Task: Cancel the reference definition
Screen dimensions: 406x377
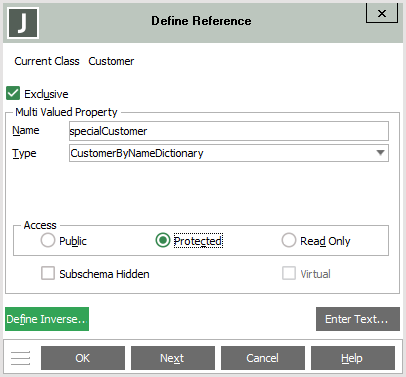Action: 263,358
